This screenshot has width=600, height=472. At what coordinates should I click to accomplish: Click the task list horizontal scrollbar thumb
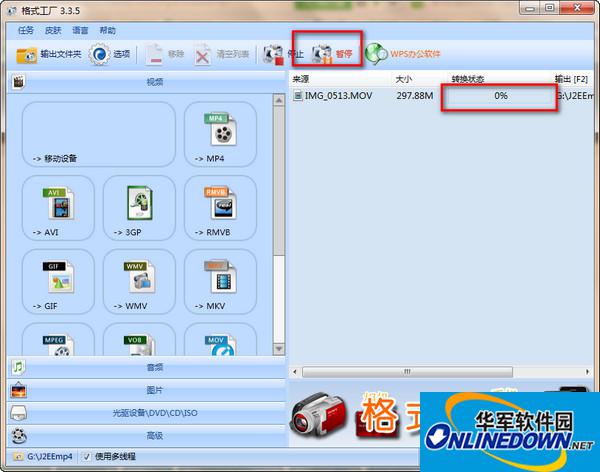[407, 372]
